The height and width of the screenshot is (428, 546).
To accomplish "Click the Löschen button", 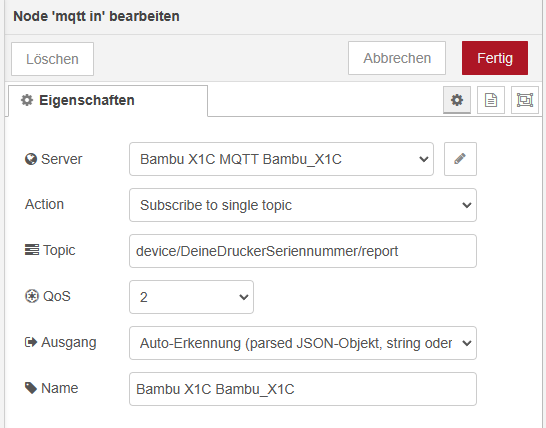I will point(52,59).
